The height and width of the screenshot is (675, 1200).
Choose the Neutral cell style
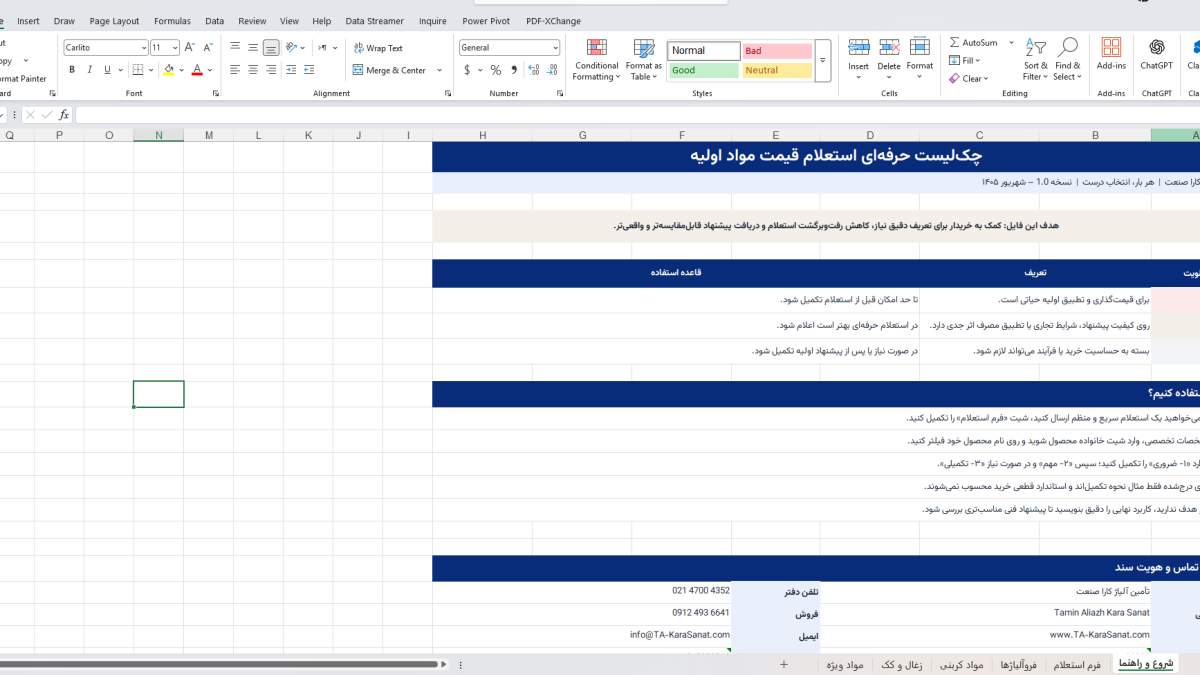pos(777,70)
